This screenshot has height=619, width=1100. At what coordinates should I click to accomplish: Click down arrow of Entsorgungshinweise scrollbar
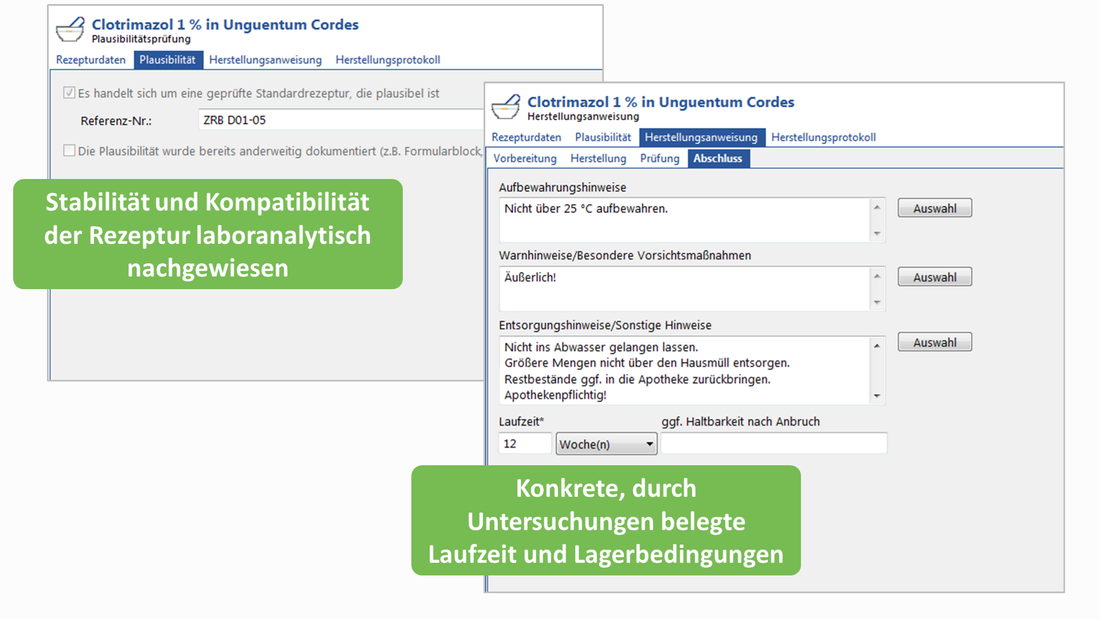[877, 397]
